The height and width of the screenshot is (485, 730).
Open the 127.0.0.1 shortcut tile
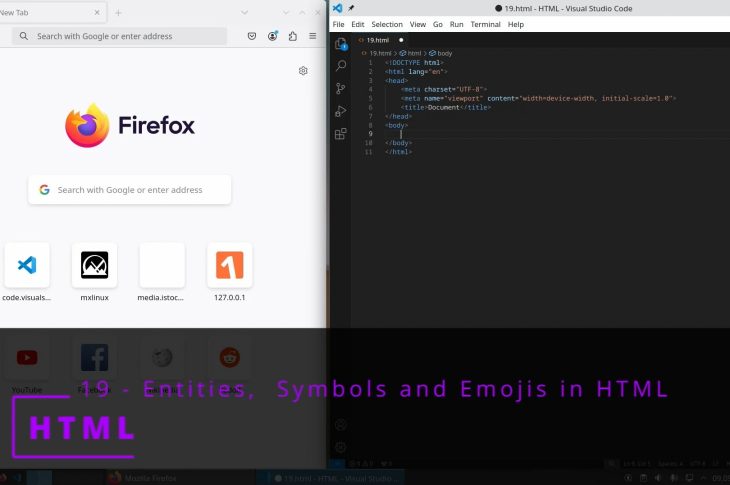pos(229,266)
